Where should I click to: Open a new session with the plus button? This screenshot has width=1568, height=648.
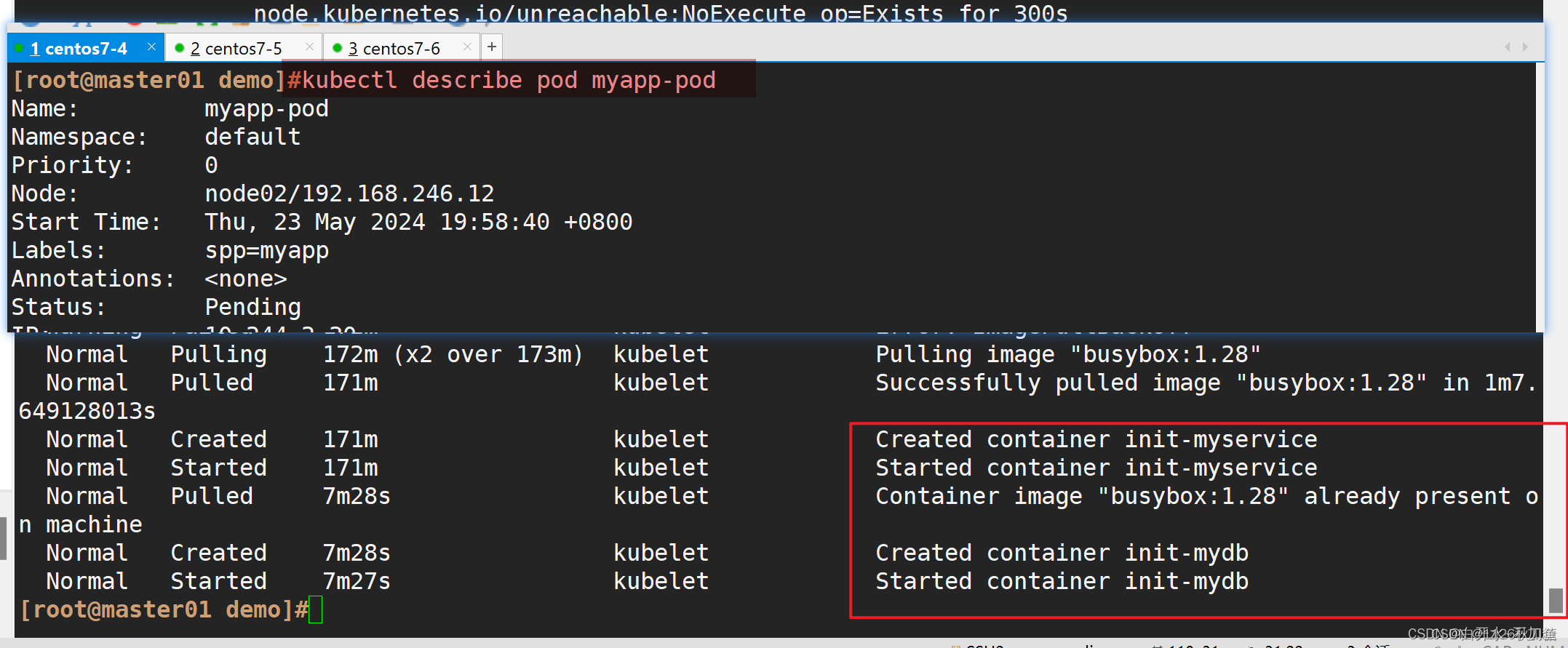point(492,47)
